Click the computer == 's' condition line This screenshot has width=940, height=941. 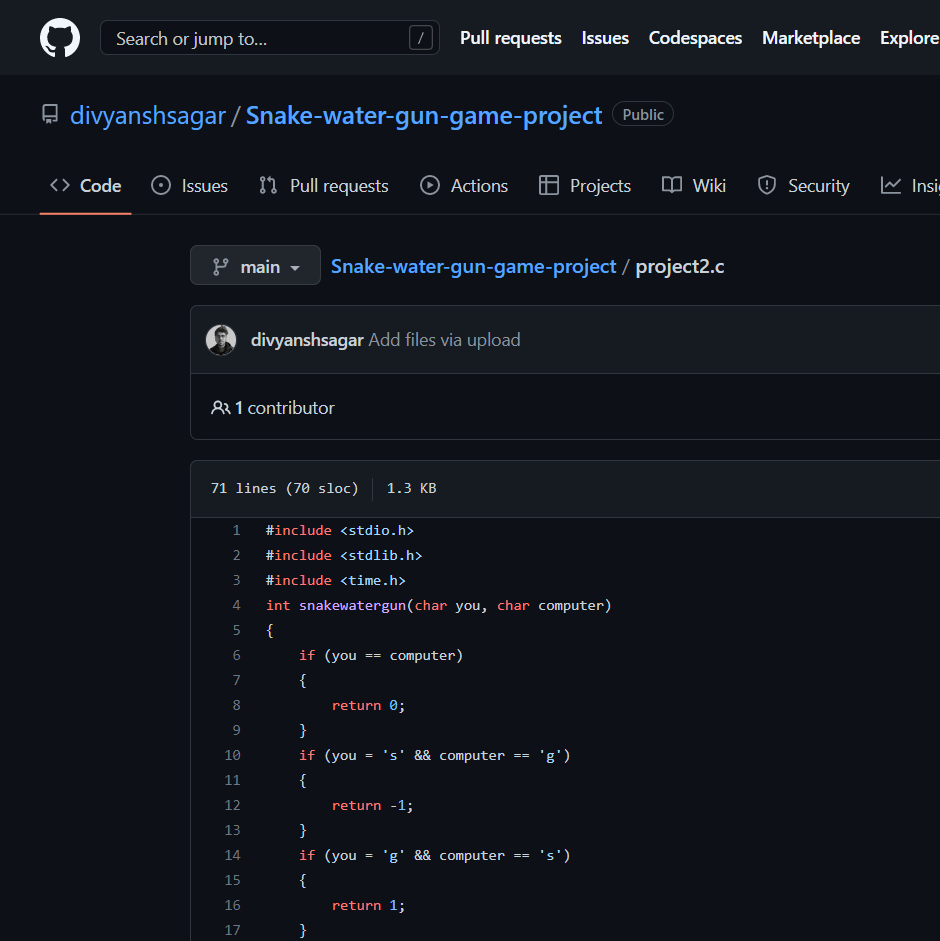(435, 855)
